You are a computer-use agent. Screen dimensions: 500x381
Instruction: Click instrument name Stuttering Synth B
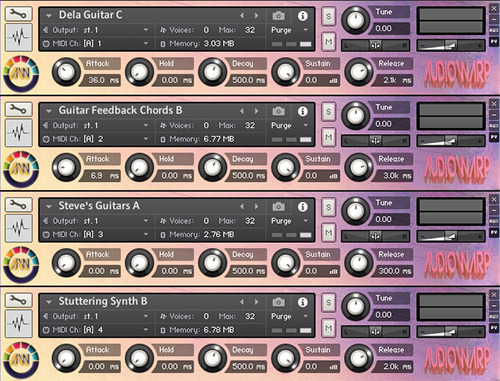pyautogui.click(x=103, y=301)
